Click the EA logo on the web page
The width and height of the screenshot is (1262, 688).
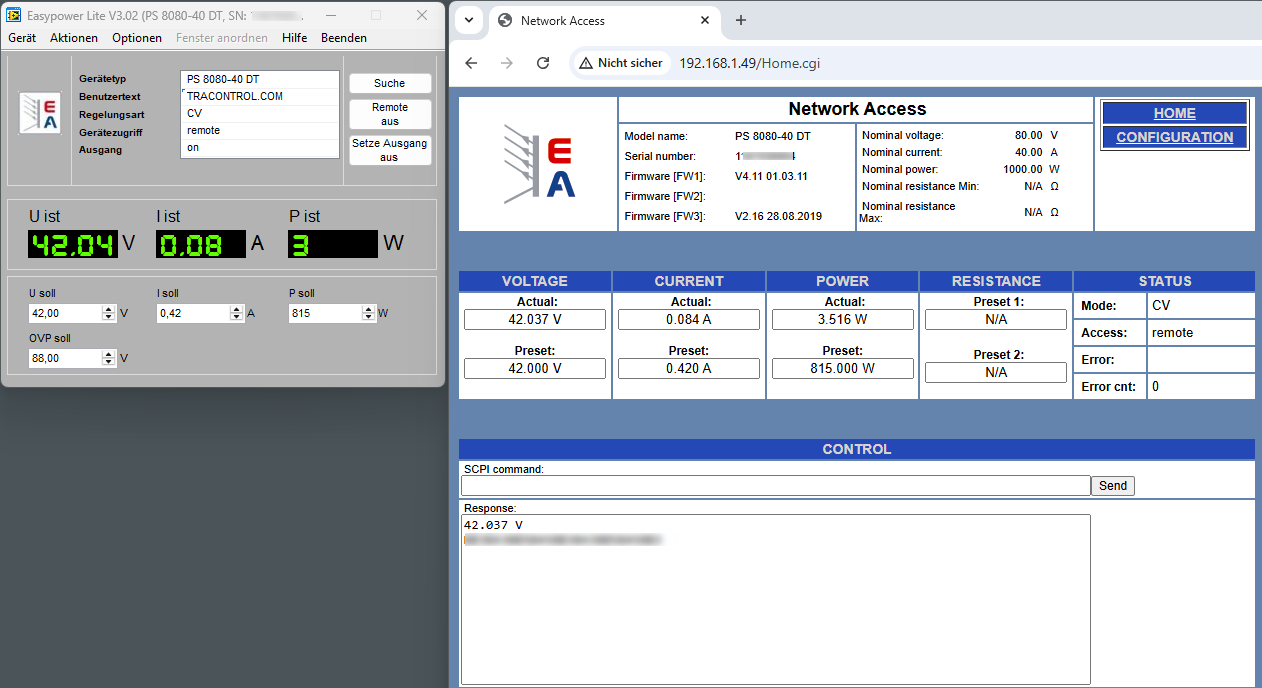coord(539,164)
